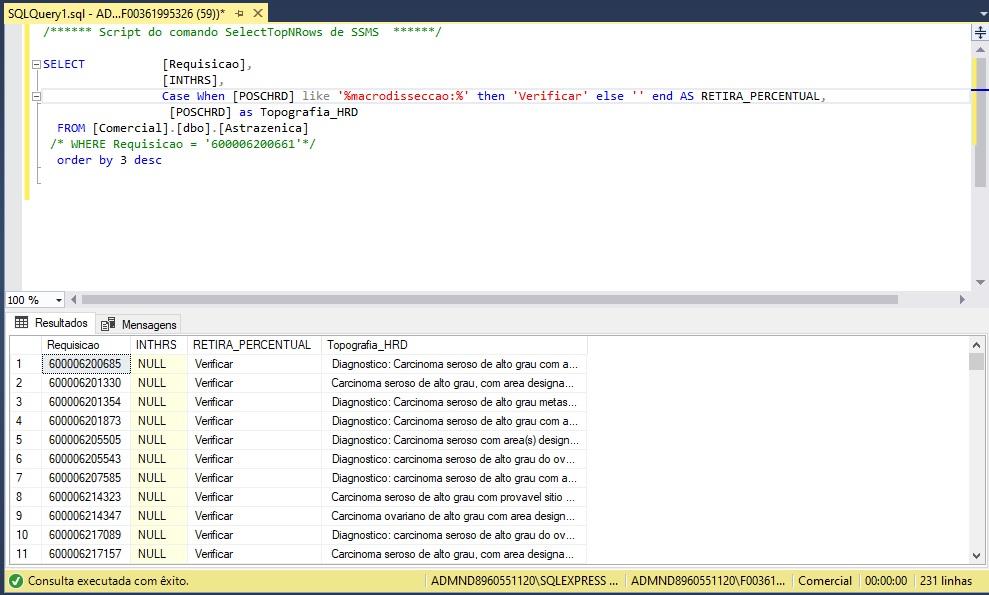Click status bar row count 231 linhas
989x595 pixels.
[x=945, y=581]
